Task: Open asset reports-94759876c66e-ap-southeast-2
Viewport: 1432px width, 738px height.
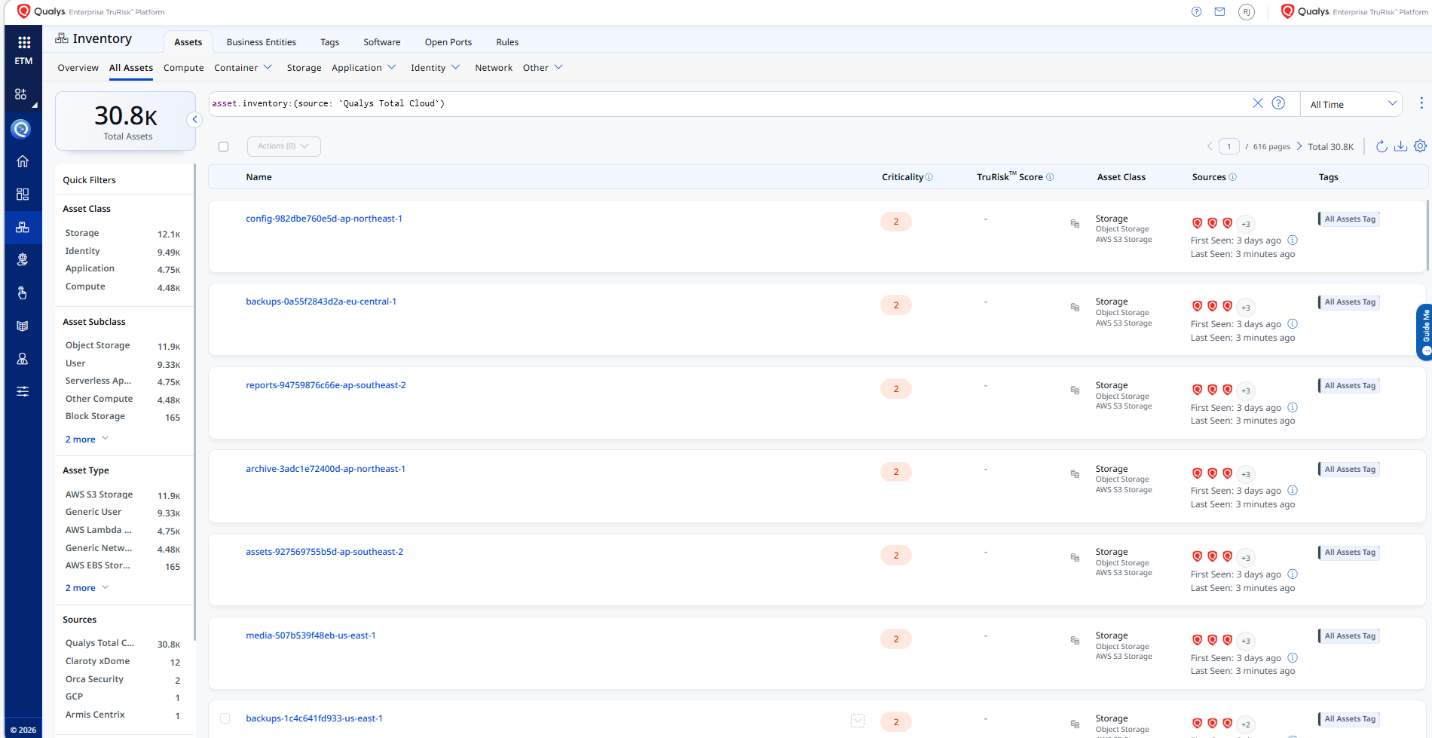Action: pos(326,385)
